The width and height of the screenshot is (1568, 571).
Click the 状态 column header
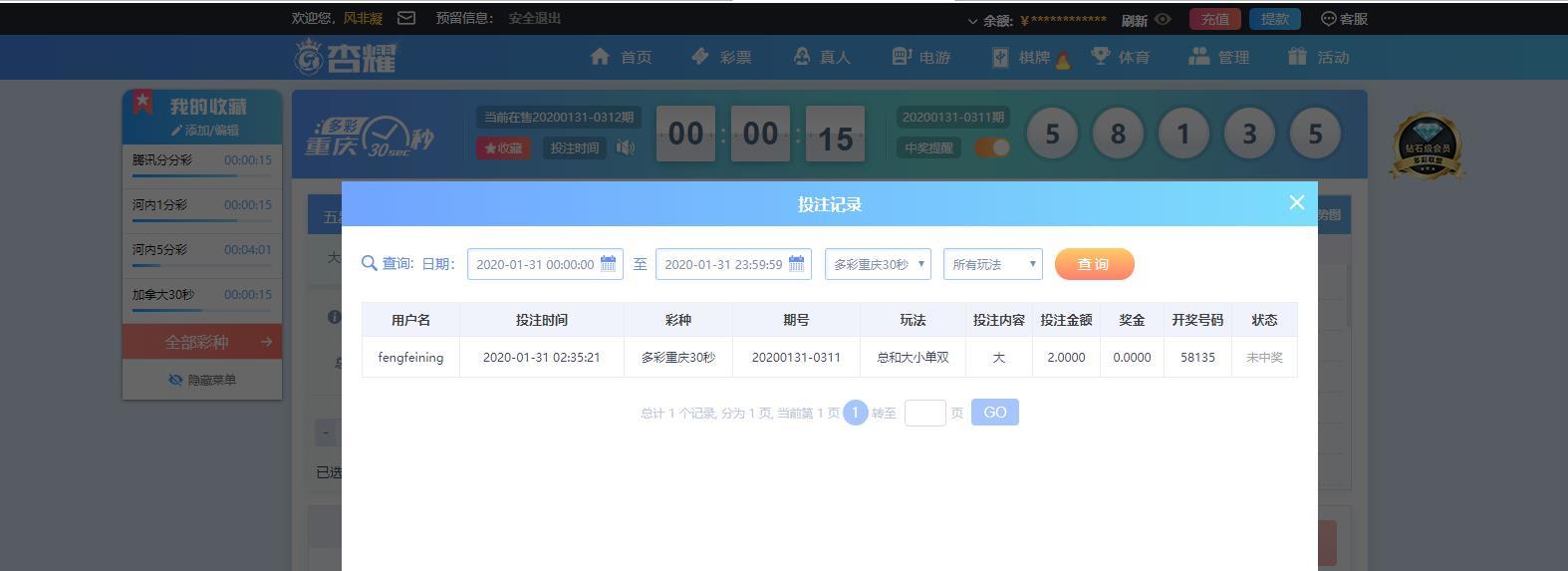click(1264, 320)
